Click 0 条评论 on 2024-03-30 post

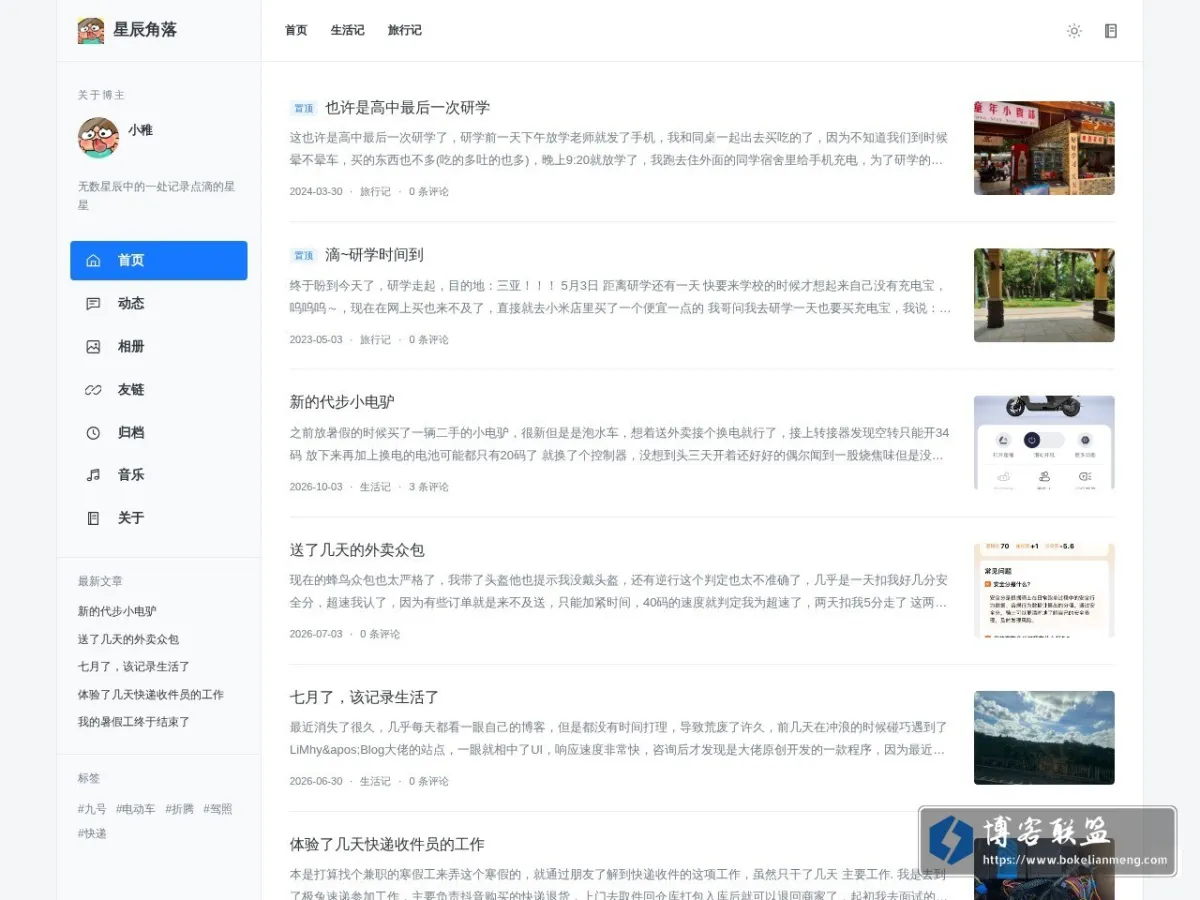point(429,192)
